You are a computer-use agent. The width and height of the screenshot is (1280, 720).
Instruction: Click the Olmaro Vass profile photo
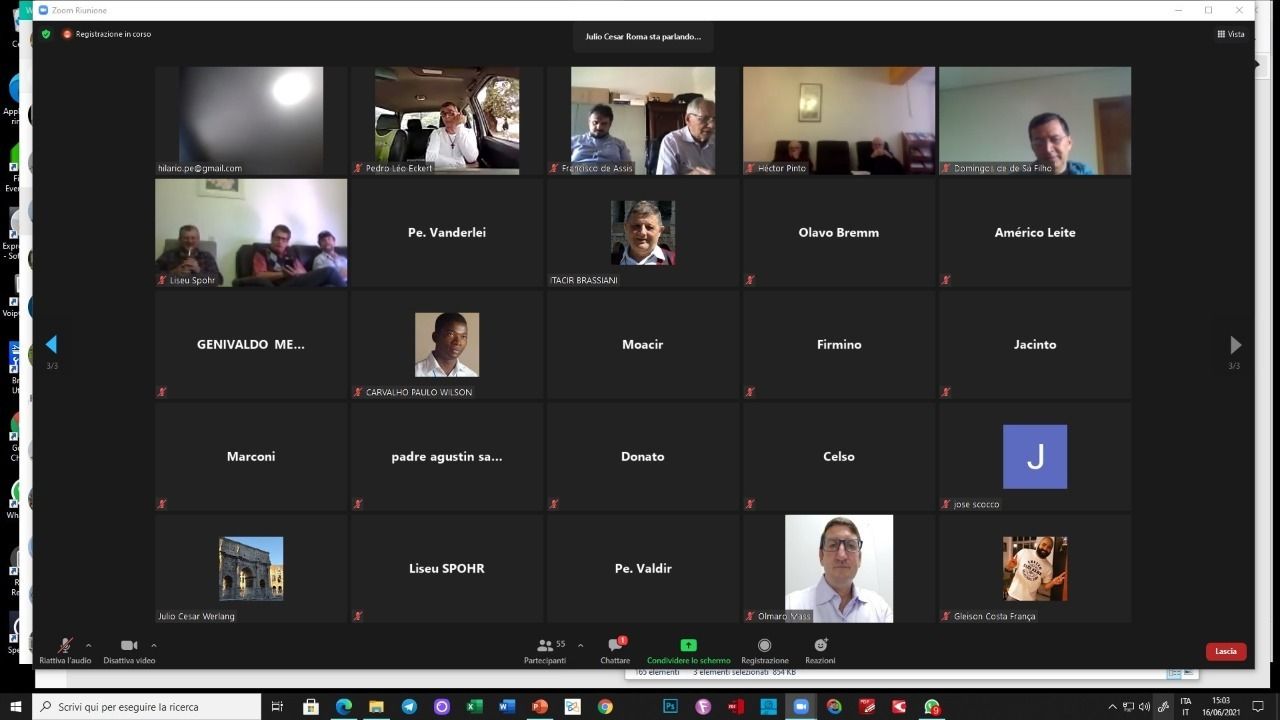click(x=839, y=569)
